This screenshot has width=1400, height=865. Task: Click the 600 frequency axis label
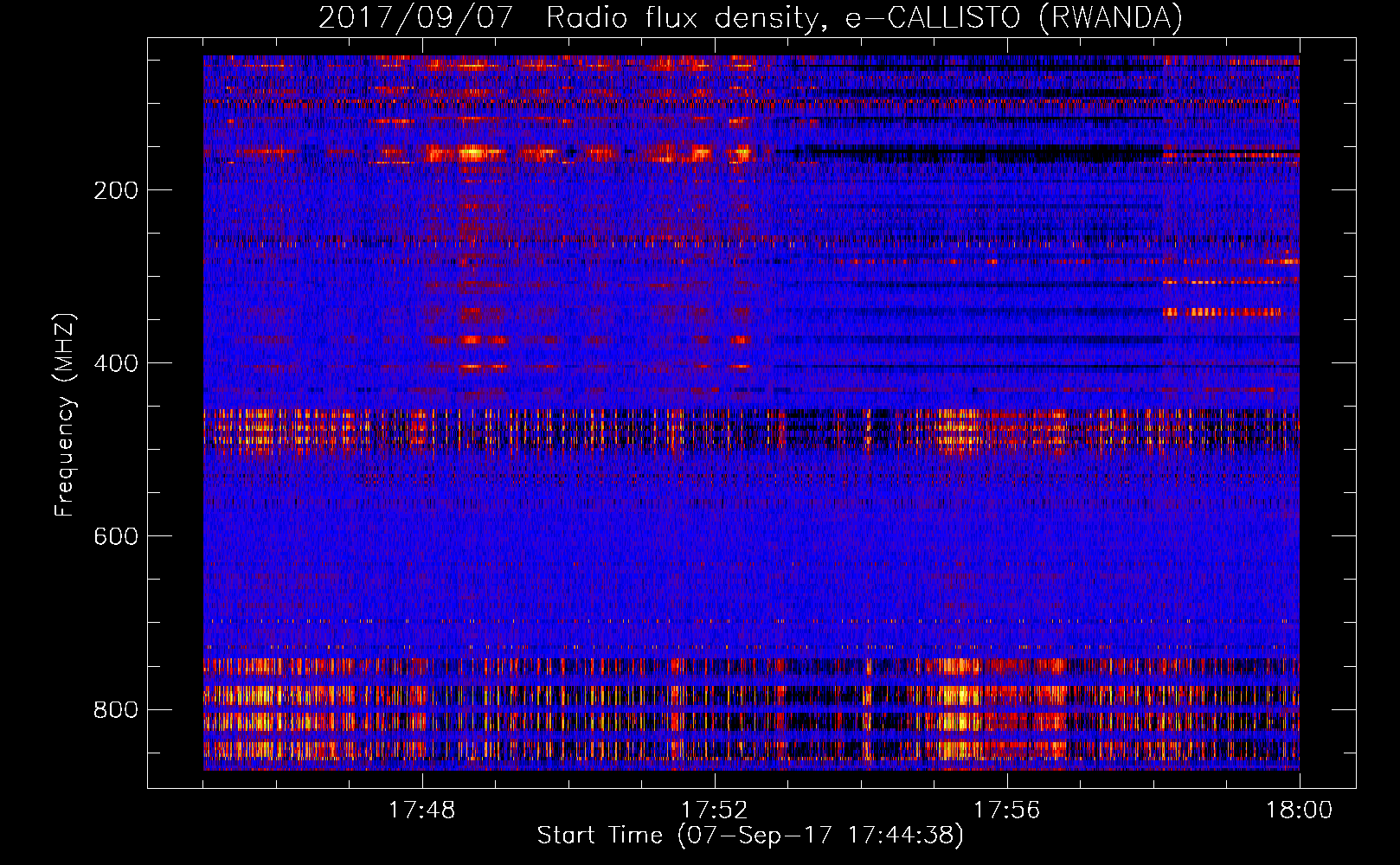pos(116,536)
